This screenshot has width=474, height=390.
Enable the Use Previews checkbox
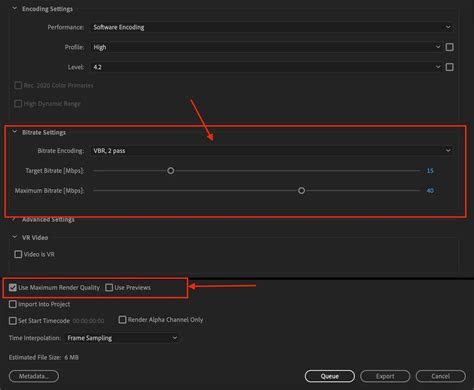coord(109,287)
